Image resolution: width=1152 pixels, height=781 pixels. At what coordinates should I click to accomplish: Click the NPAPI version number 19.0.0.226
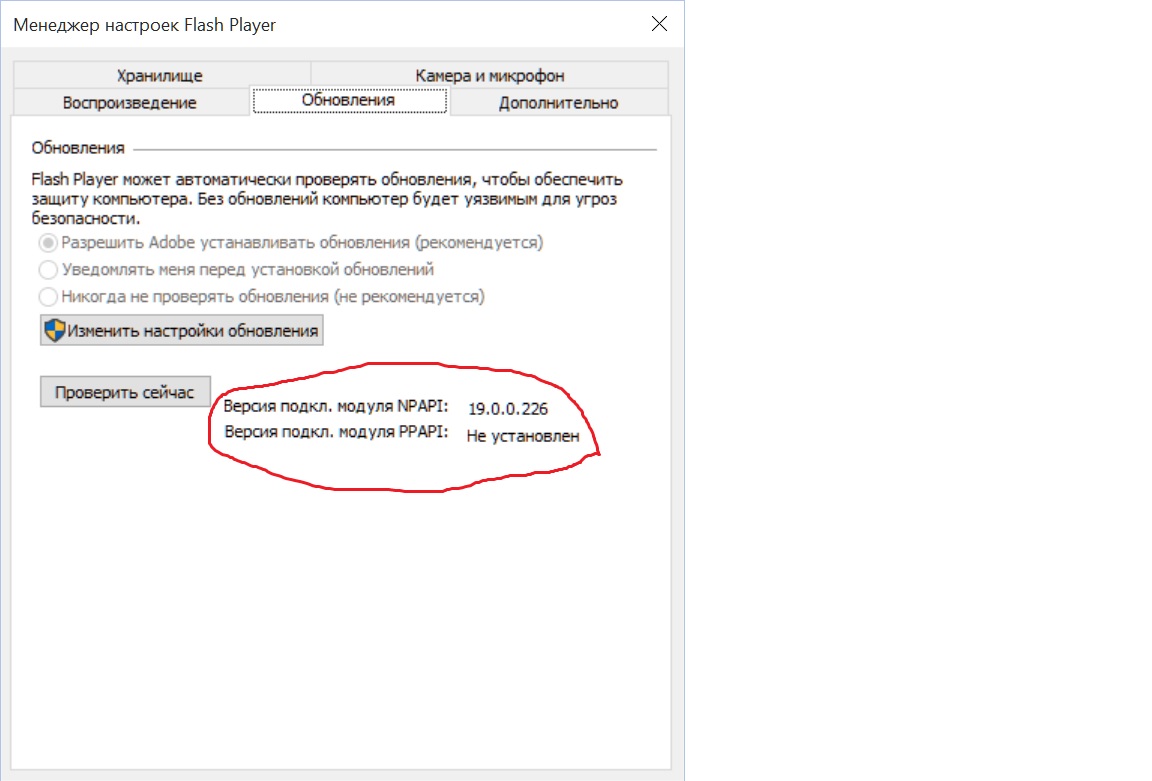pos(508,409)
